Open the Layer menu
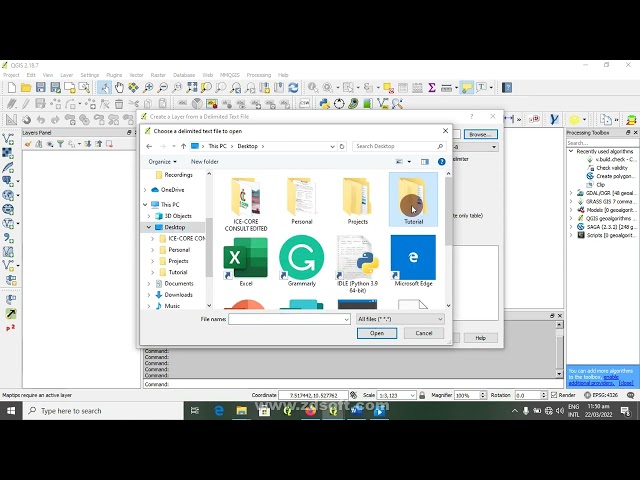 click(67, 75)
